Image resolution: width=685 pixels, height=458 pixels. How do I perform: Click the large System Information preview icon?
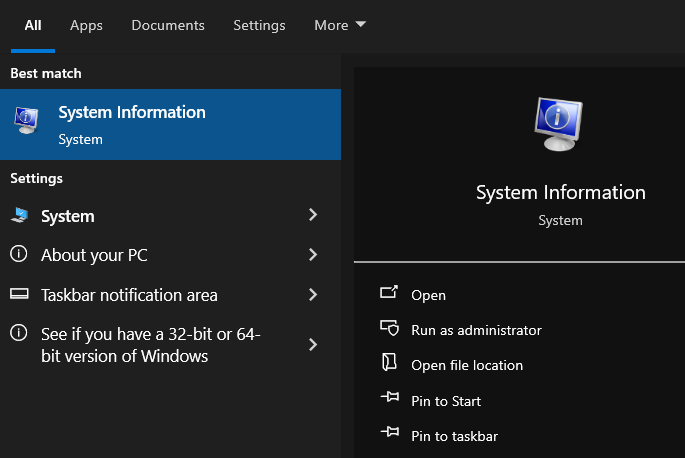pos(560,125)
